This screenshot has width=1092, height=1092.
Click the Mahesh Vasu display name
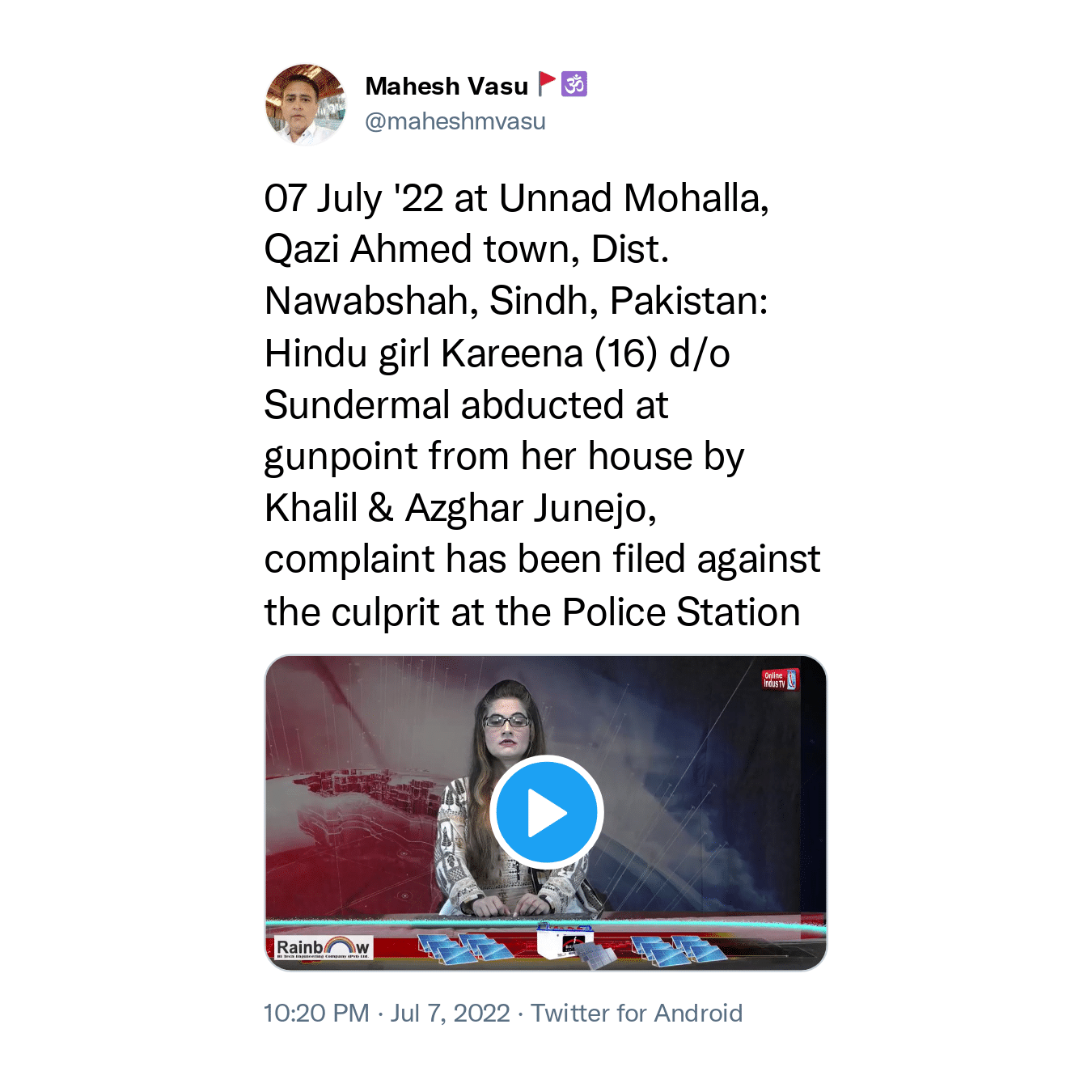click(447, 86)
